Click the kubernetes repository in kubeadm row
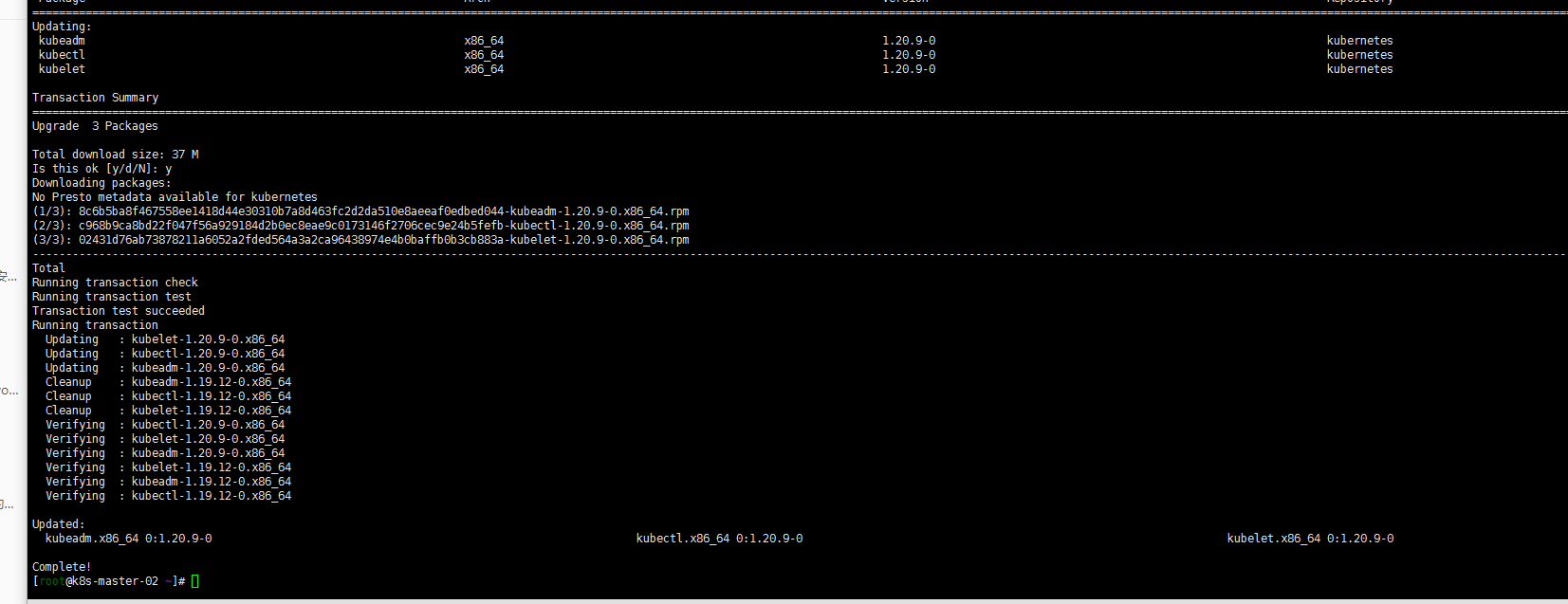This screenshot has height=604, width=1568. pos(1359,41)
